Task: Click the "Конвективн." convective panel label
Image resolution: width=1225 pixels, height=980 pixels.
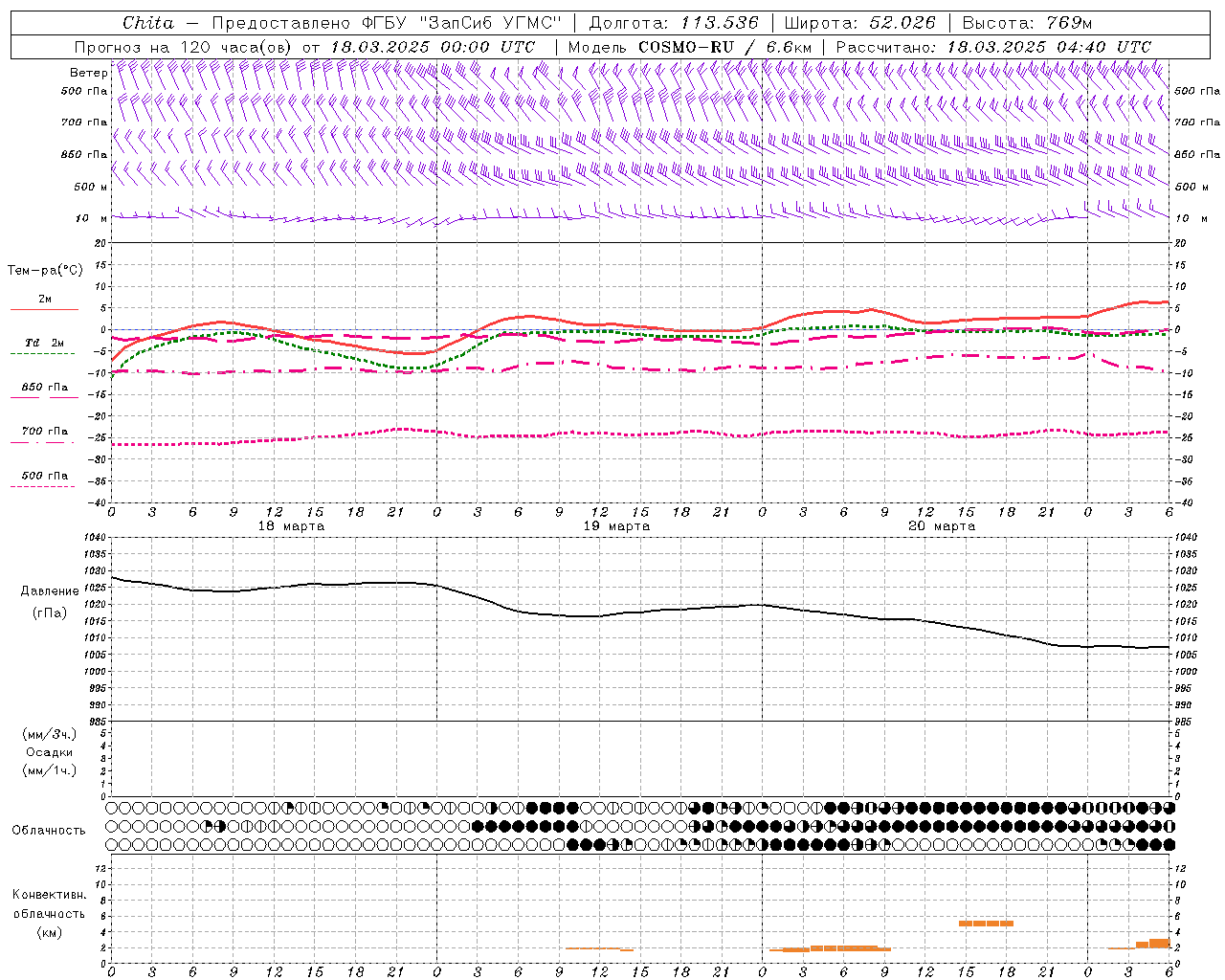Action: tap(49, 895)
